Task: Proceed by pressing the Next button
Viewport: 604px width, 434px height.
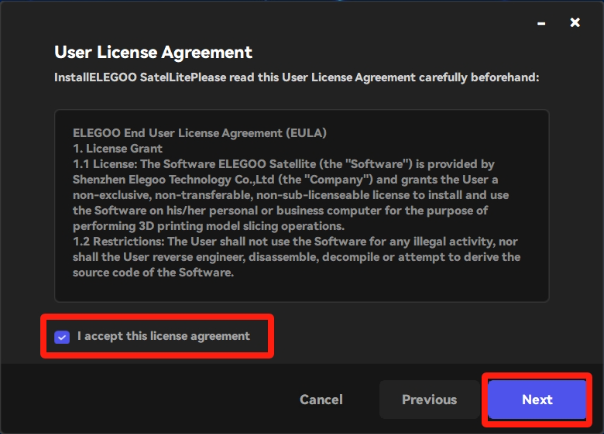Action: coord(536,400)
